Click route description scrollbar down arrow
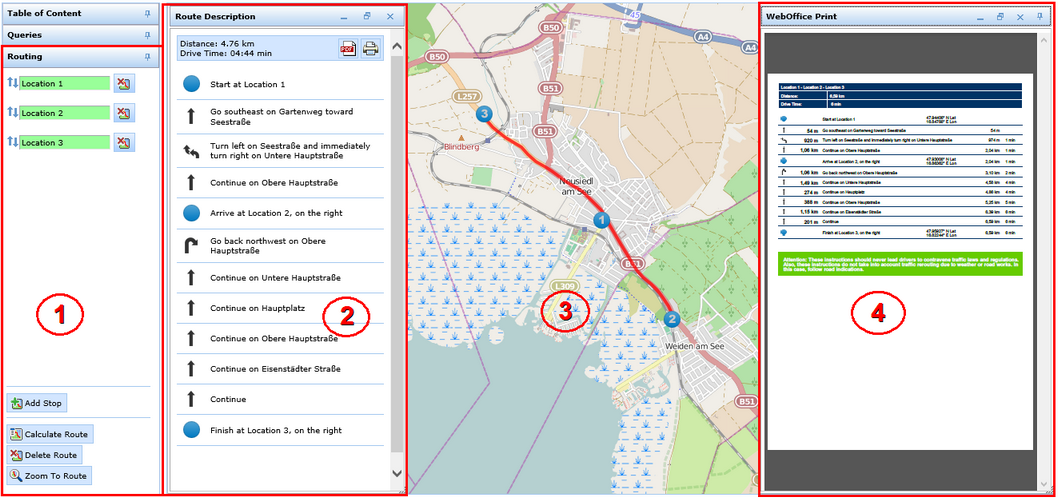Image resolution: width=1058 pixels, height=498 pixels. pyautogui.click(x=397, y=474)
